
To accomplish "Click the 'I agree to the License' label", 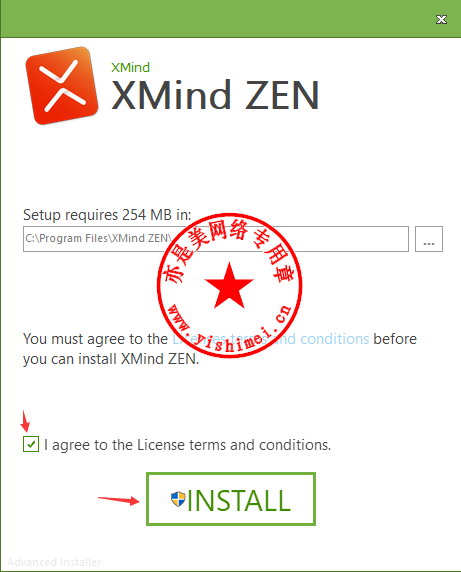I will pos(187,445).
